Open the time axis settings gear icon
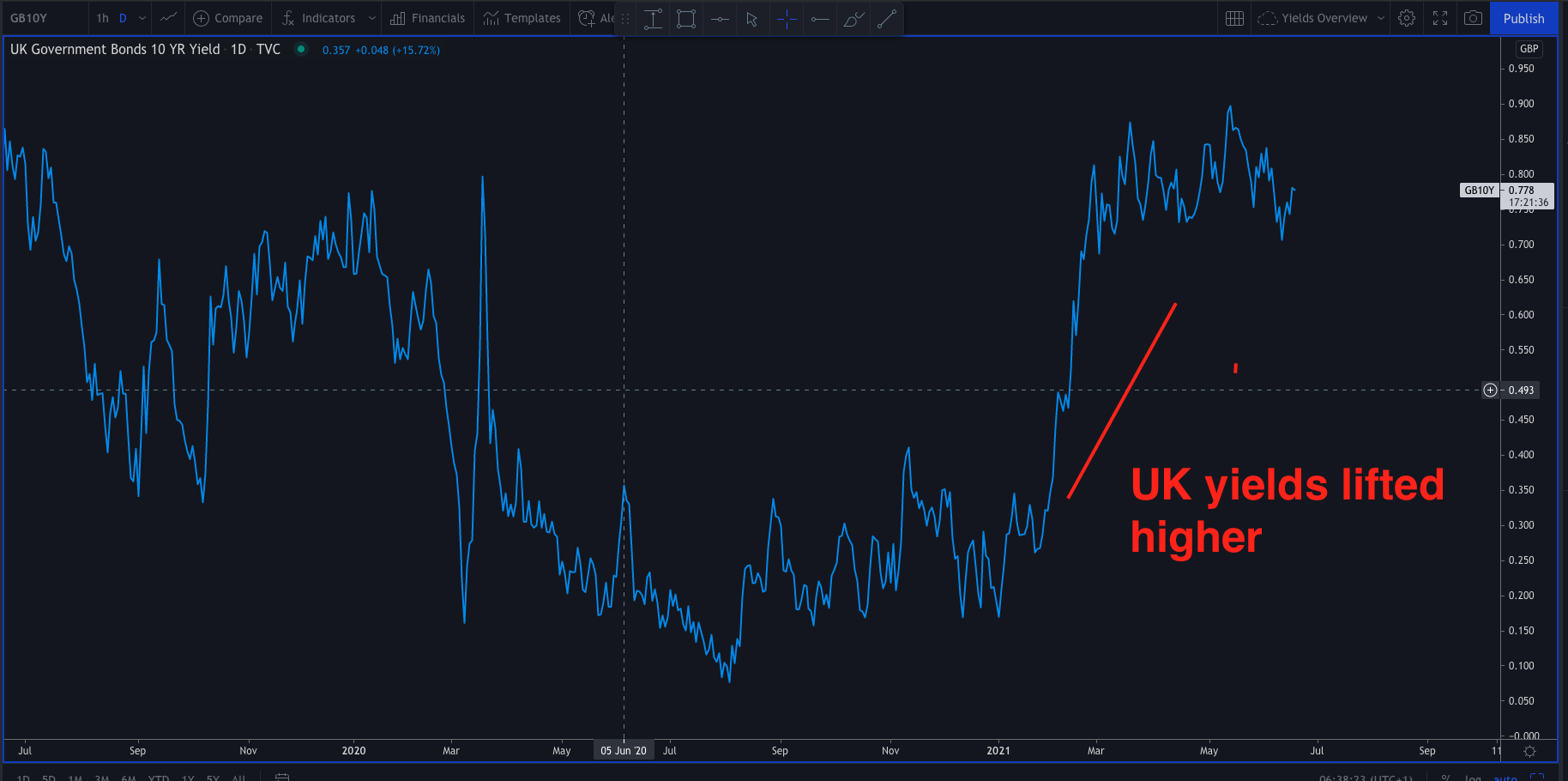 (1529, 751)
